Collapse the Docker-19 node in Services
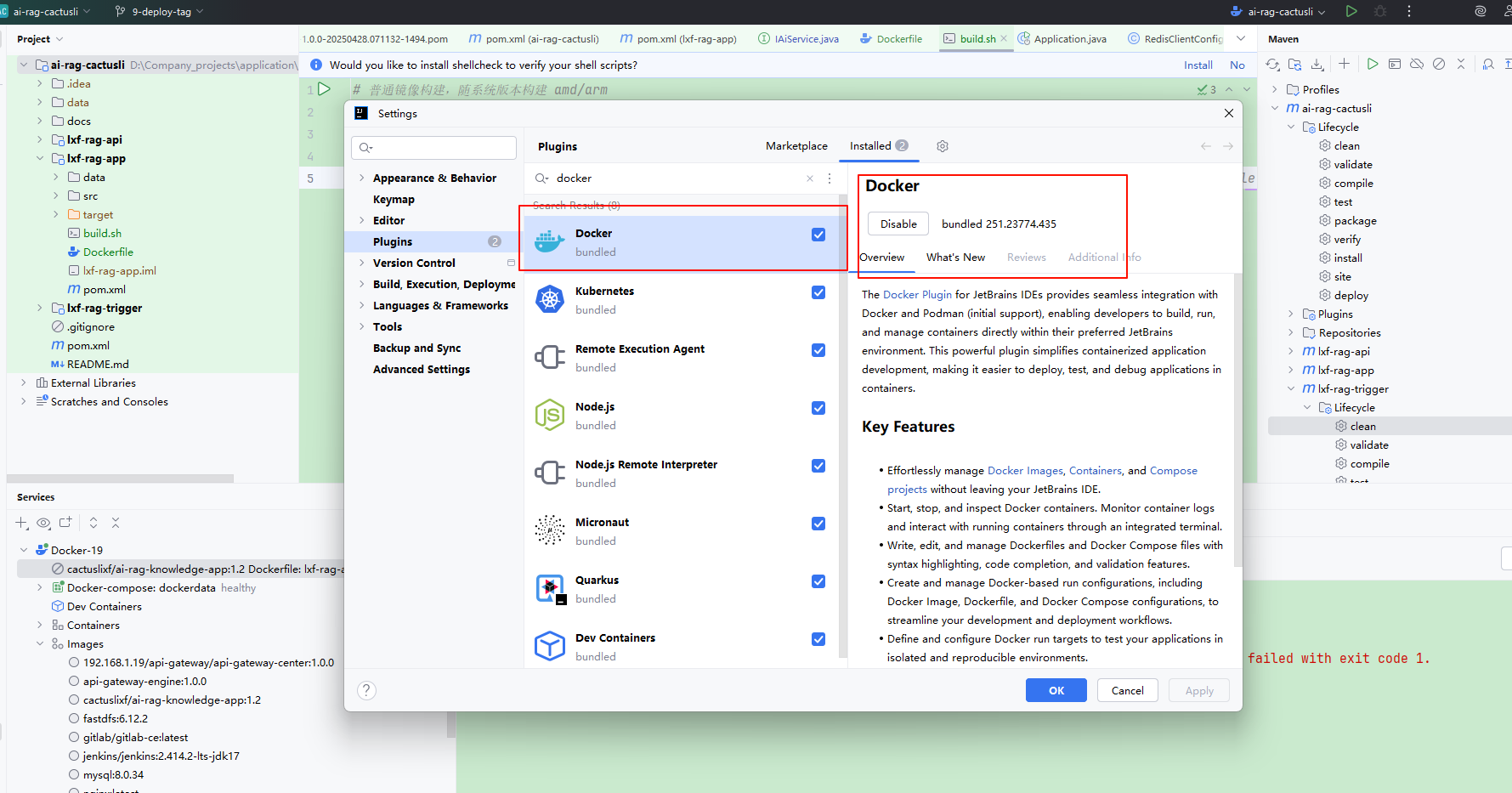 pyautogui.click(x=24, y=550)
